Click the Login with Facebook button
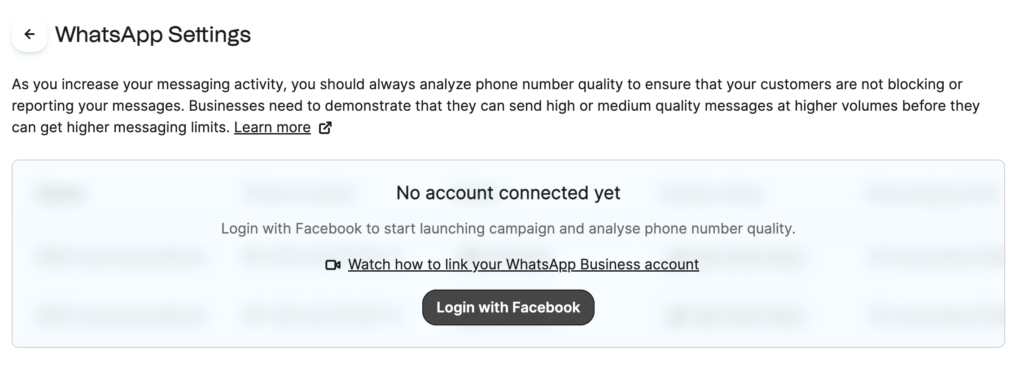The height and width of the screenshot is (381, 1024). click(508, 307)
